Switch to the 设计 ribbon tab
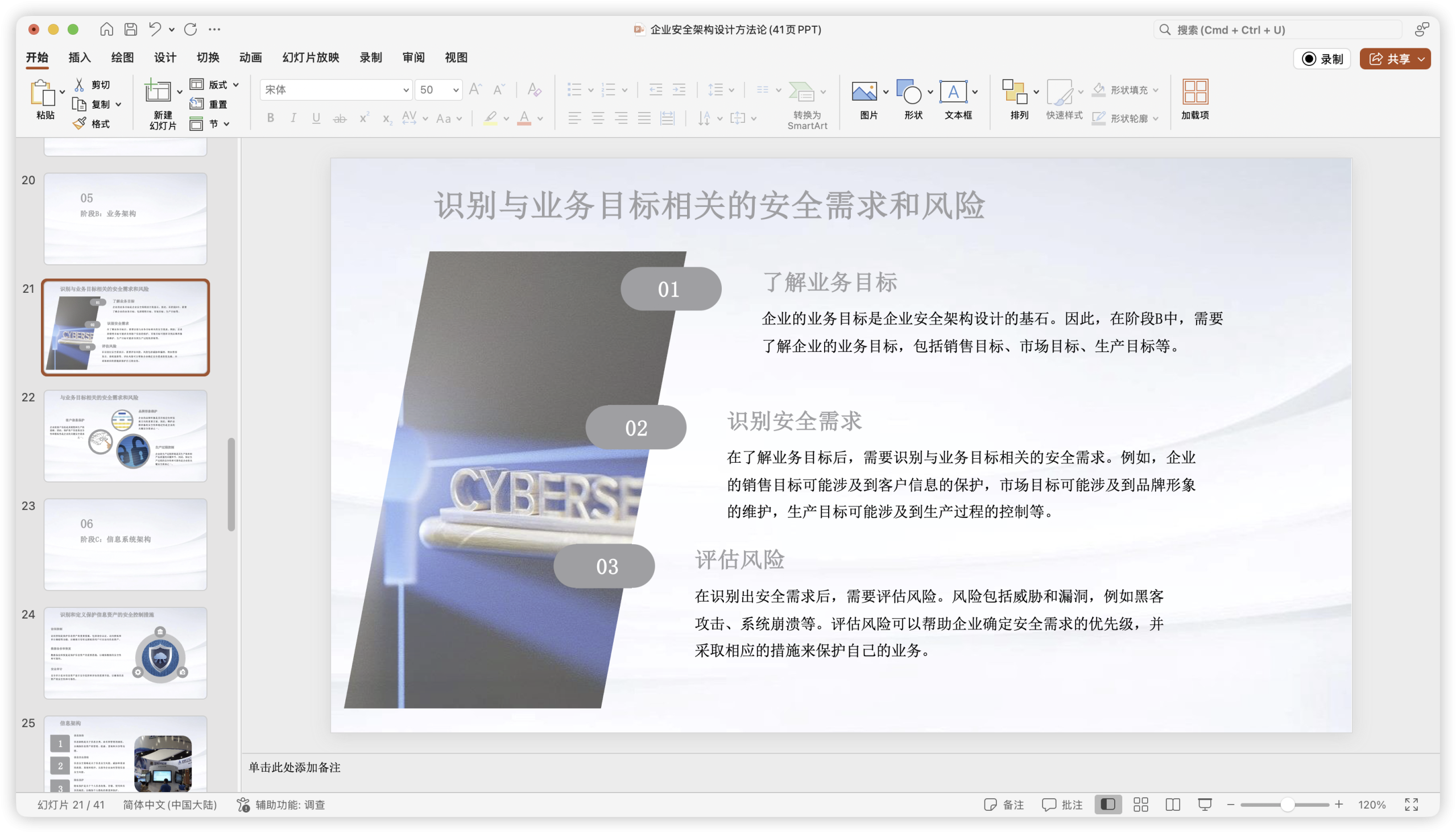 (165, 57)
